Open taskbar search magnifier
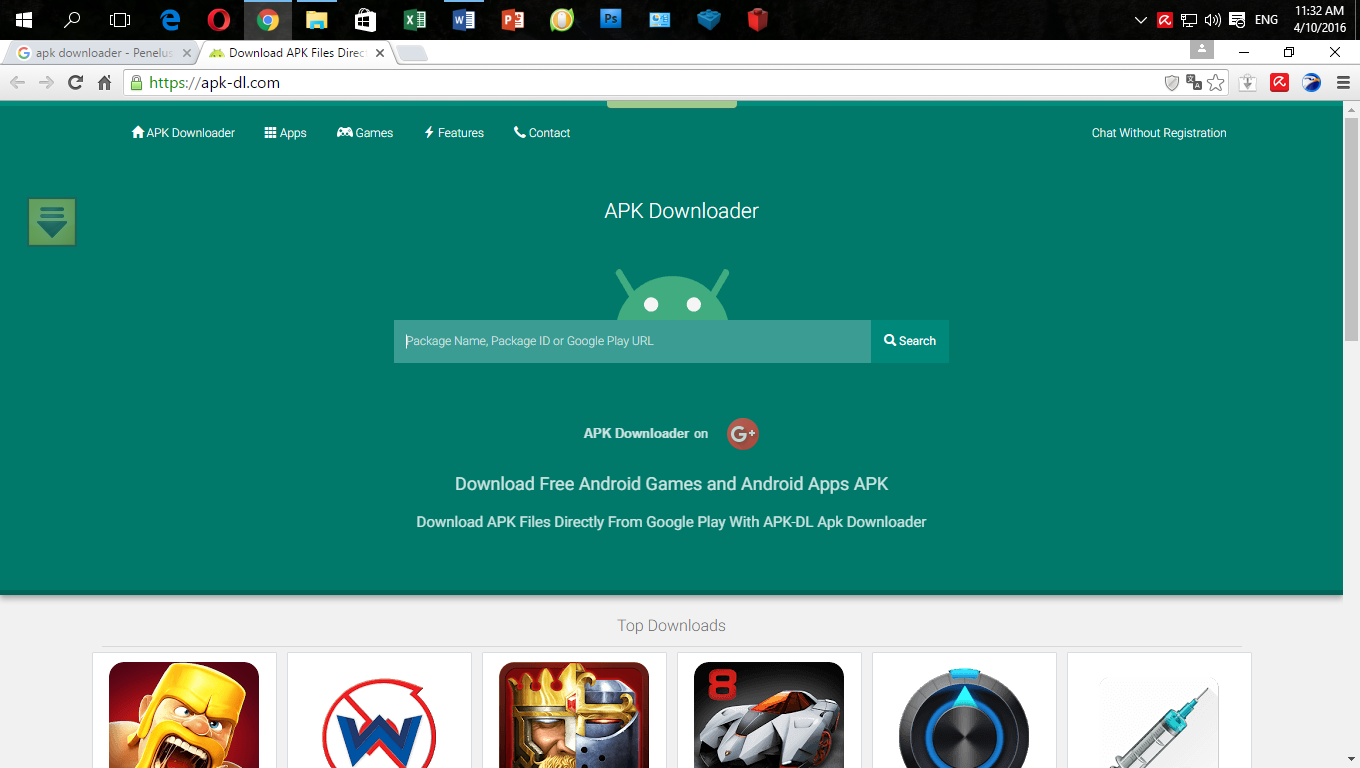The width and height of the screenshot is (1360, 768). pos(72,20)
